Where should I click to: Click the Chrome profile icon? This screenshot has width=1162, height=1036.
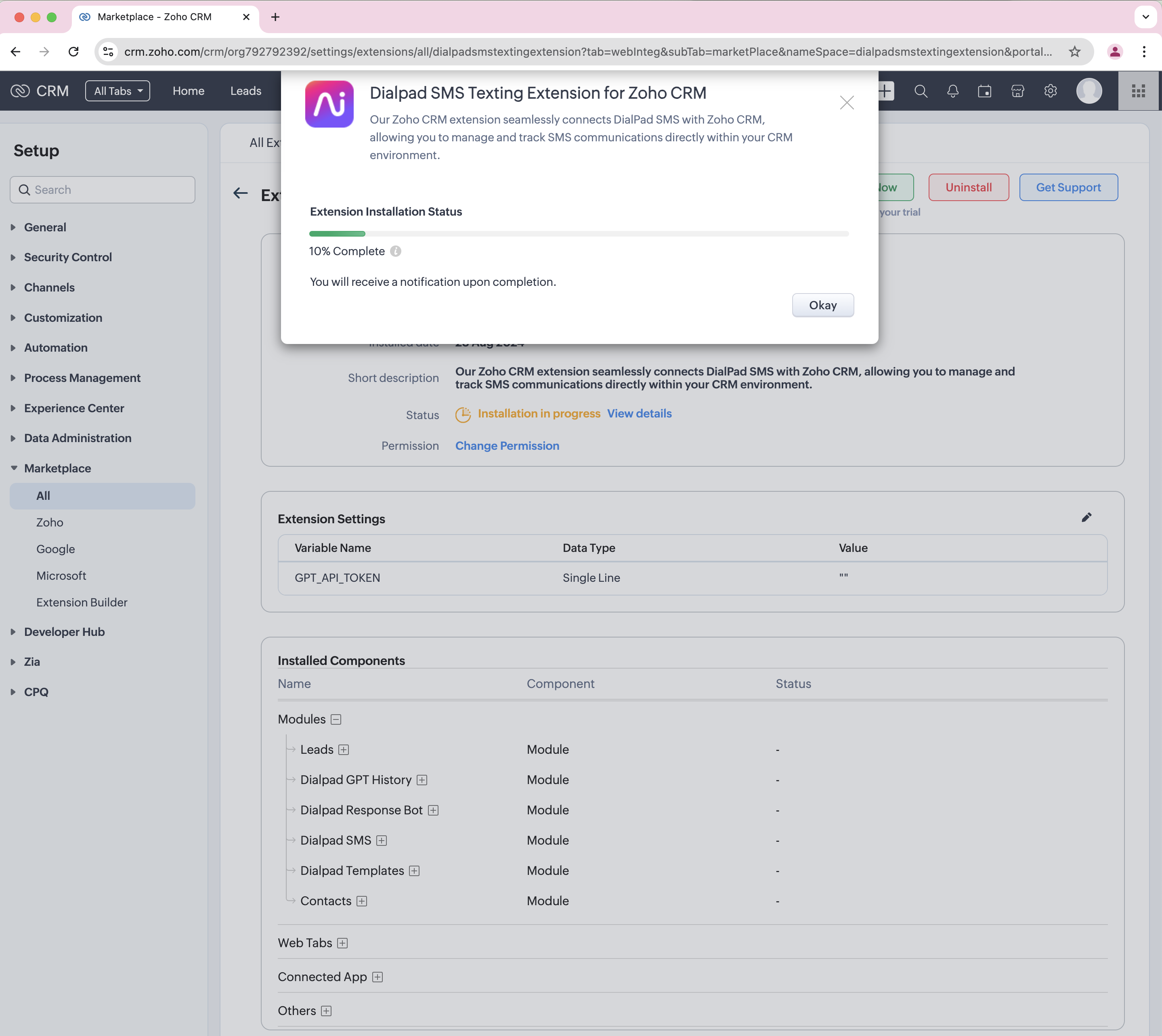pyautogui.click(x=1115, y=52)
